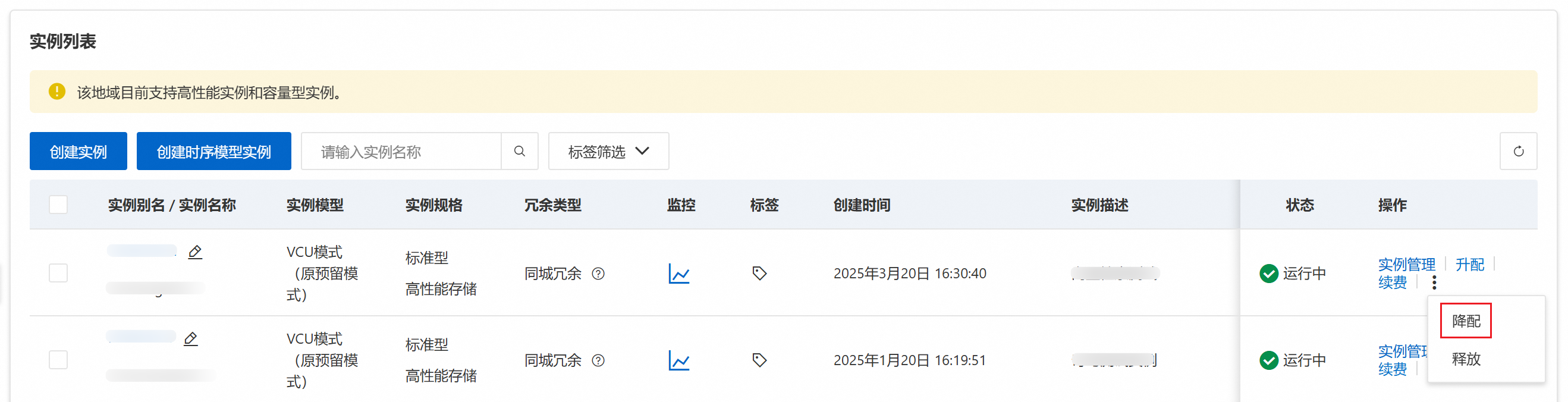Click the 创建实例 button
Viewport: 1568px width, 402px height.
tap(78, 151)
